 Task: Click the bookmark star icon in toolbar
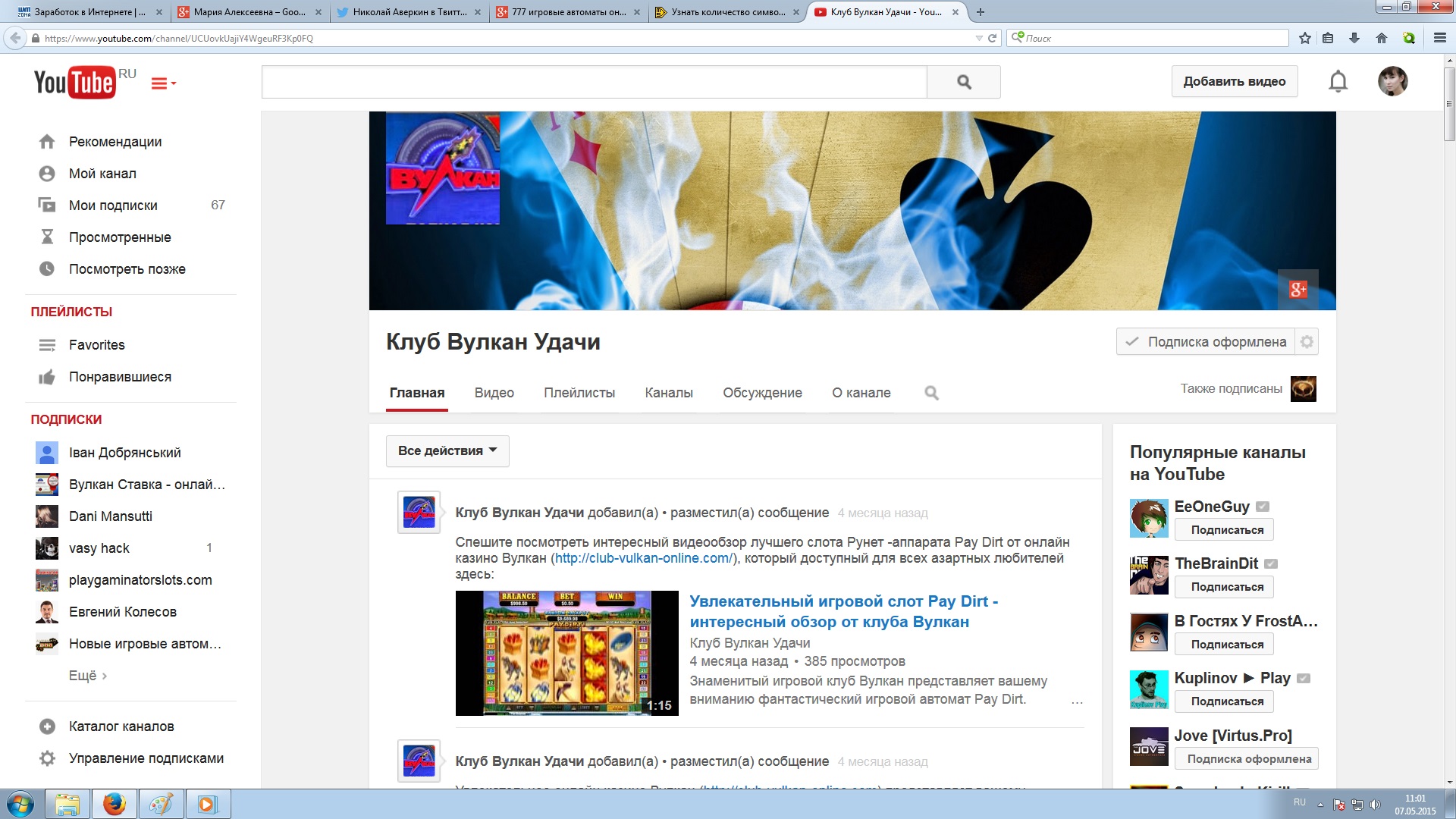pos(1304,38)
